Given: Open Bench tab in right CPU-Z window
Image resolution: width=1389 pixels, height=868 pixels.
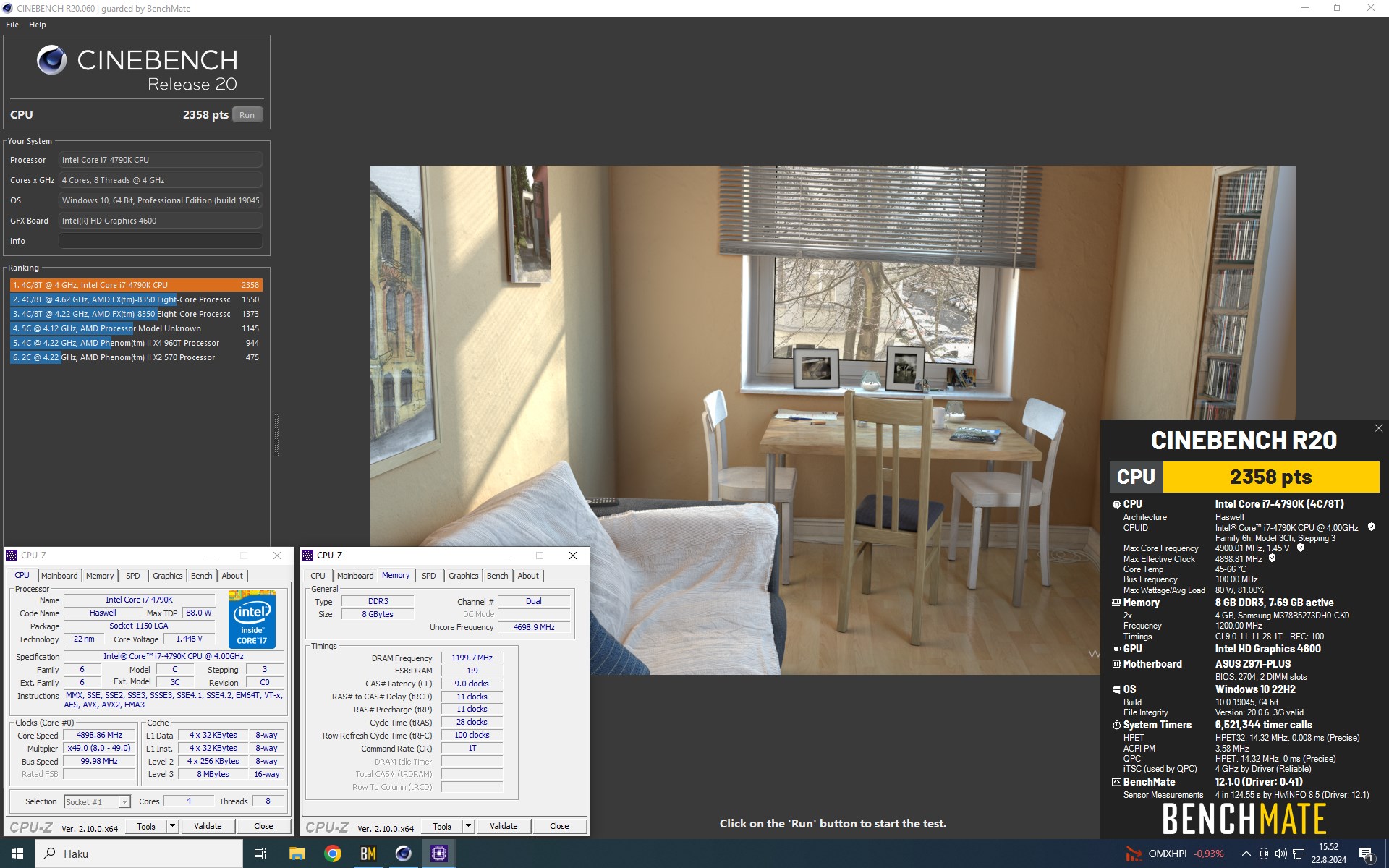Looking at the screenshot, I should 498,576.
